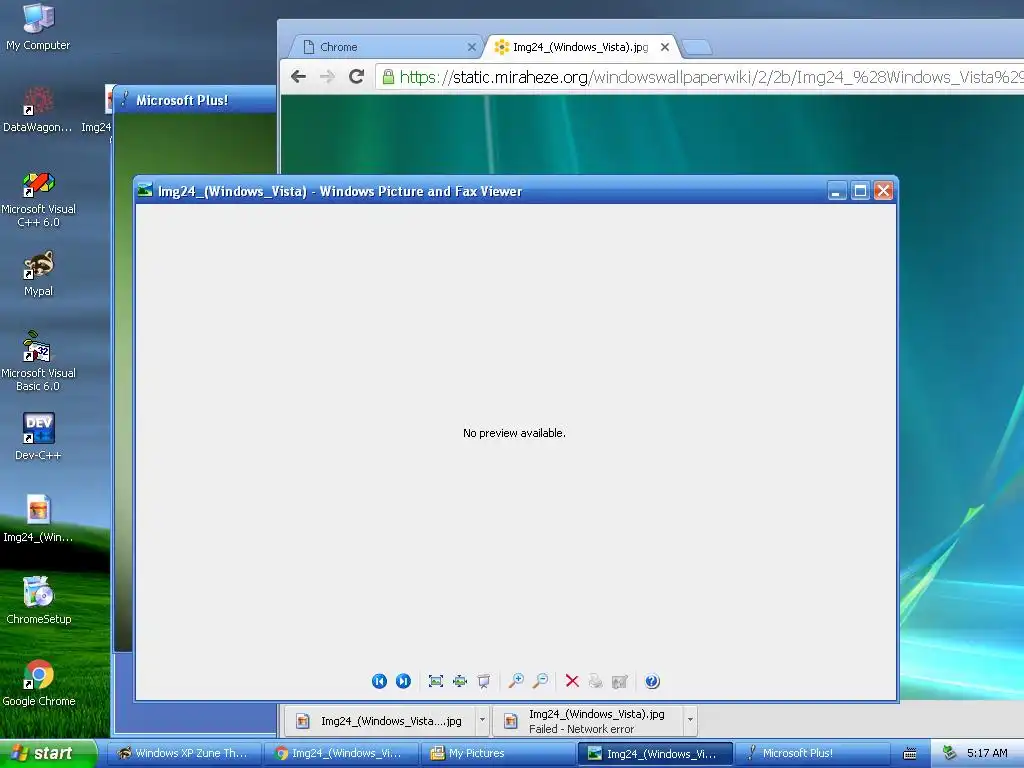Reload the Chrome page
1024x768 pixels.
[356, 76]
